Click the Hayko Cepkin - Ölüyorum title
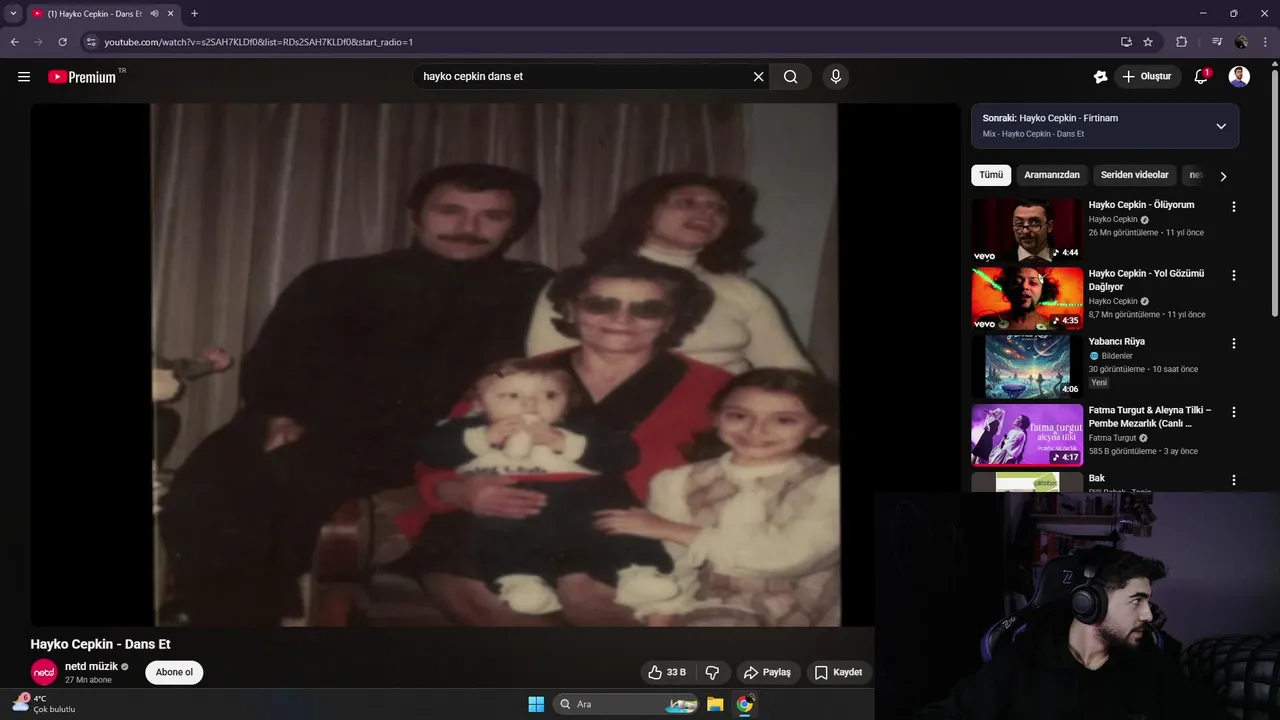The height and width of the screenshot is (720, 1280). pyautogui.click(x=1141, y=205)
